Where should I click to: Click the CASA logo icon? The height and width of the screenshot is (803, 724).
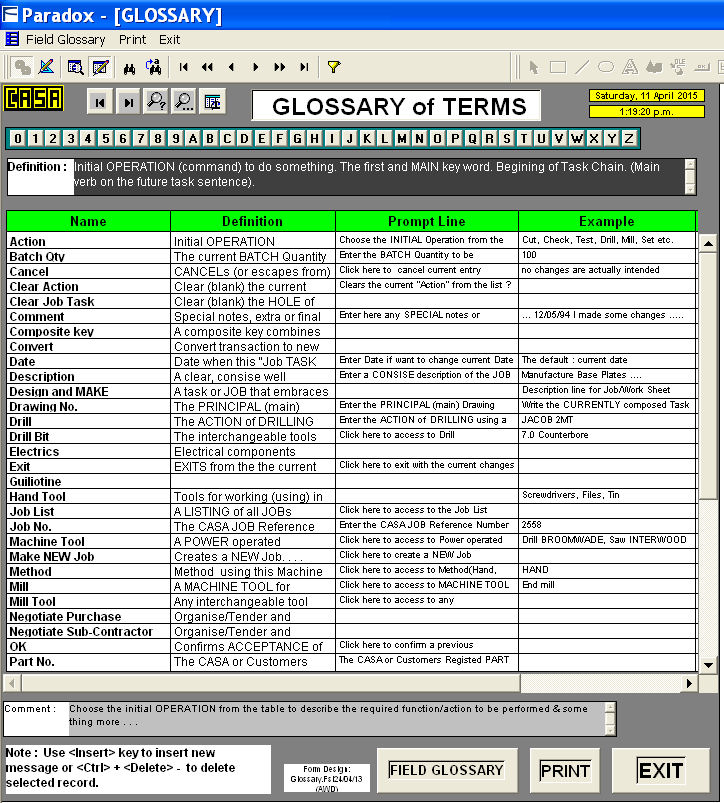click(34, 100)
